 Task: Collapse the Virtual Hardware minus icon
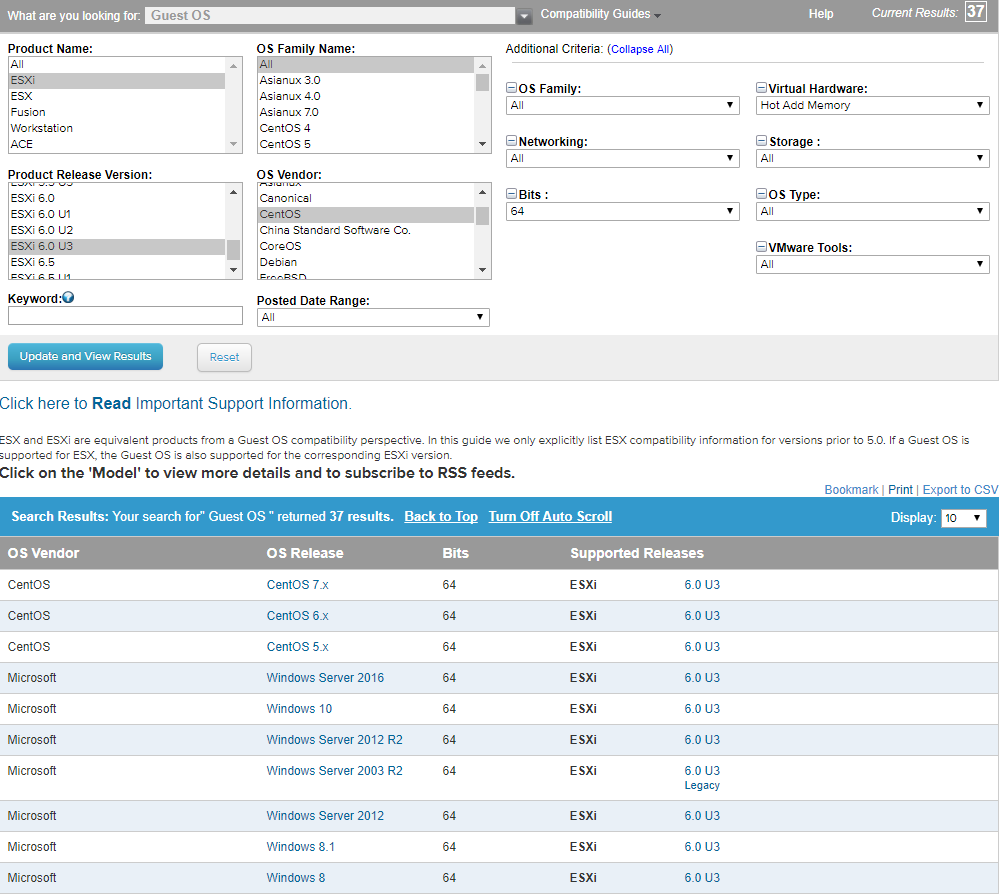click(x=761, y=89)
